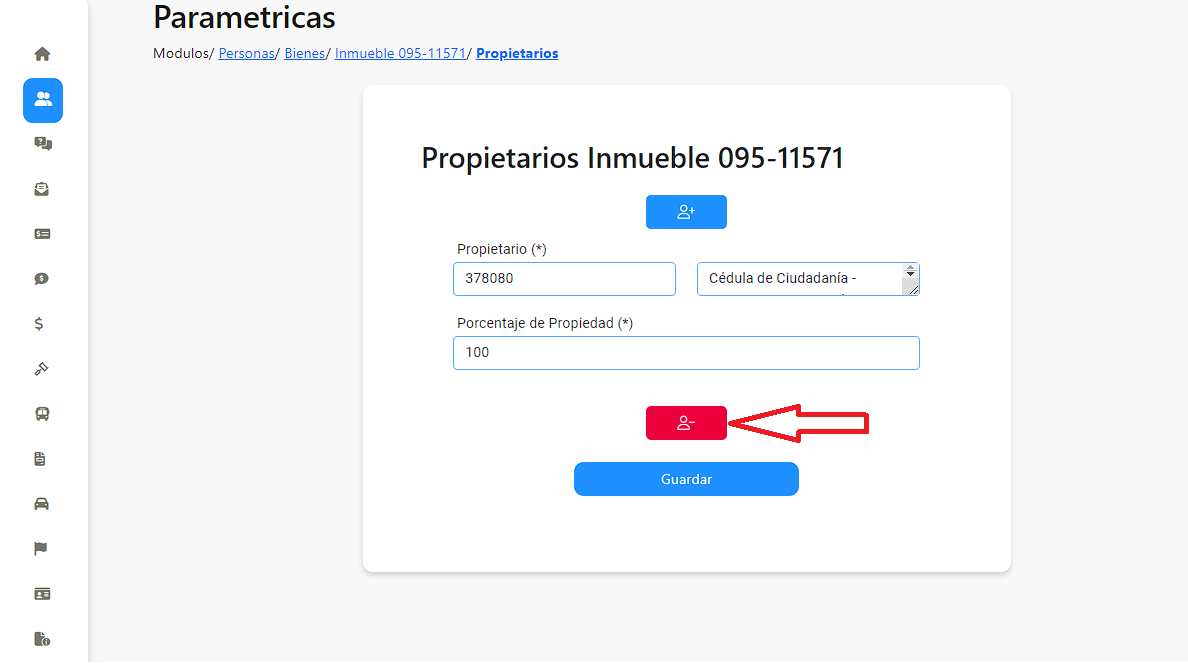The image size is (1188, 670).
Task: Select the flag icon in the sidebar
Action: 41,549
